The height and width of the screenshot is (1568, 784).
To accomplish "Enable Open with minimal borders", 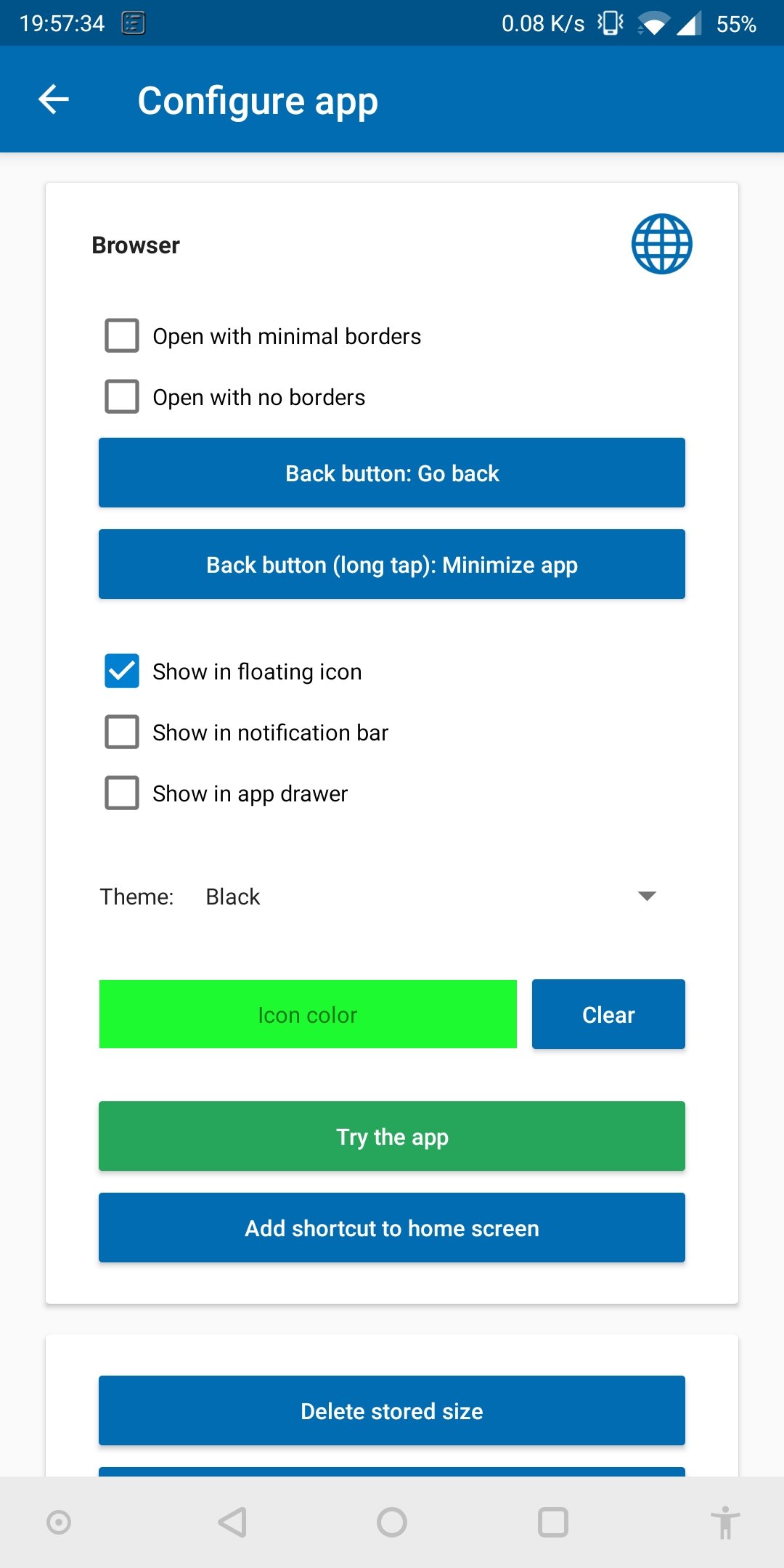I will pos(122,335).
